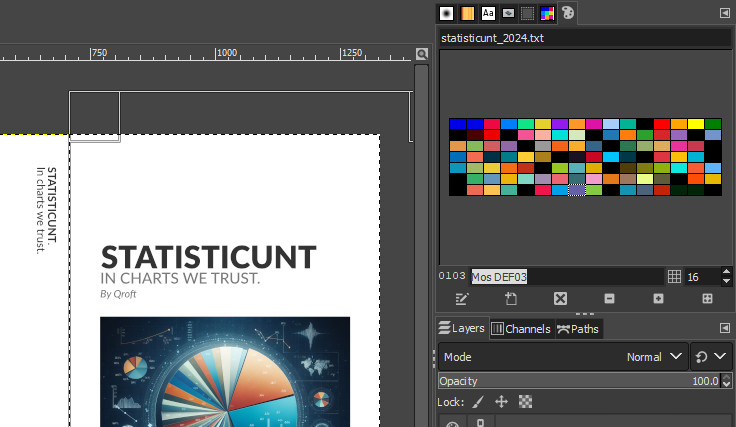736x427 pixels.
Task: Select the dark green swatch ending the top row
Action: [x=713, y=124]
